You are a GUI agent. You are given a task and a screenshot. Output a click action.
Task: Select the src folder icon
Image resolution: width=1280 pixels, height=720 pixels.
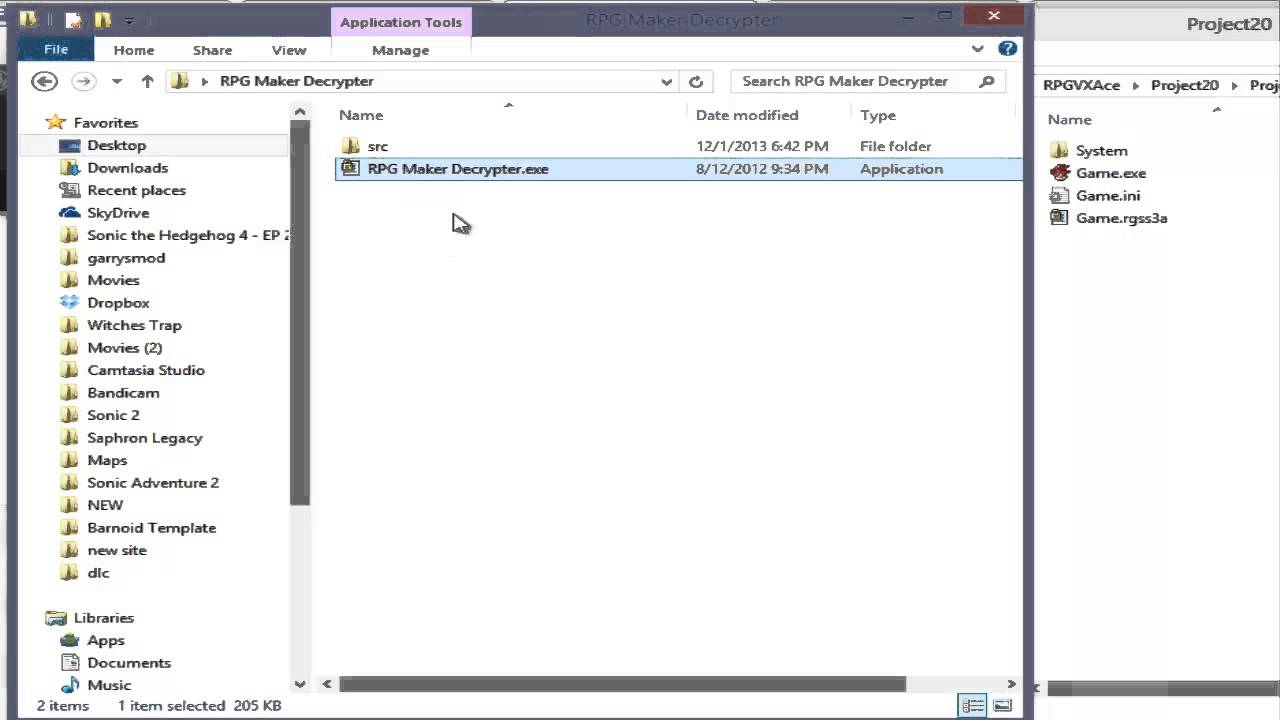click(x=350, y=146)
